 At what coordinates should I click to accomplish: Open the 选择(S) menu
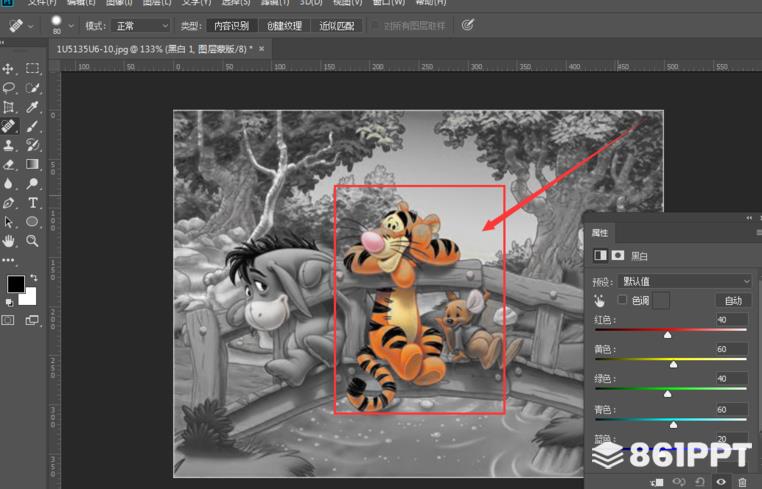pyautogui.click(x=236, y=2)
